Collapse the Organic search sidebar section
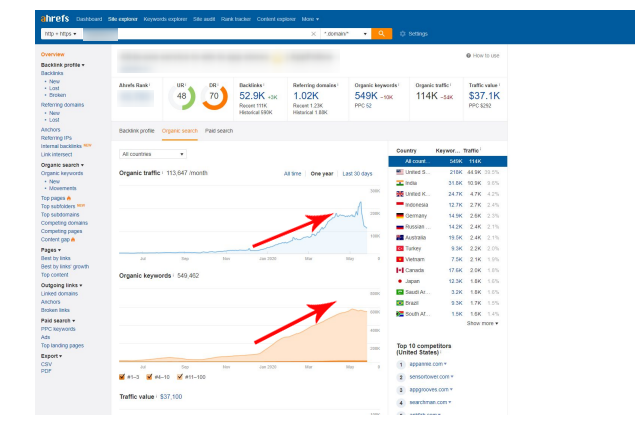The height and width of the screenshot is (442, 635). [62, 165]
